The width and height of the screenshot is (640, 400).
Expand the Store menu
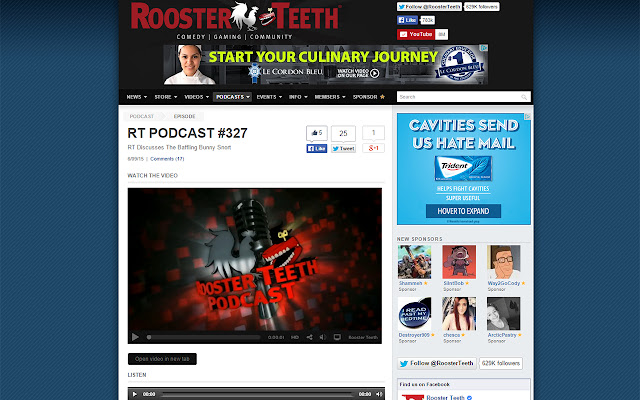166,97
